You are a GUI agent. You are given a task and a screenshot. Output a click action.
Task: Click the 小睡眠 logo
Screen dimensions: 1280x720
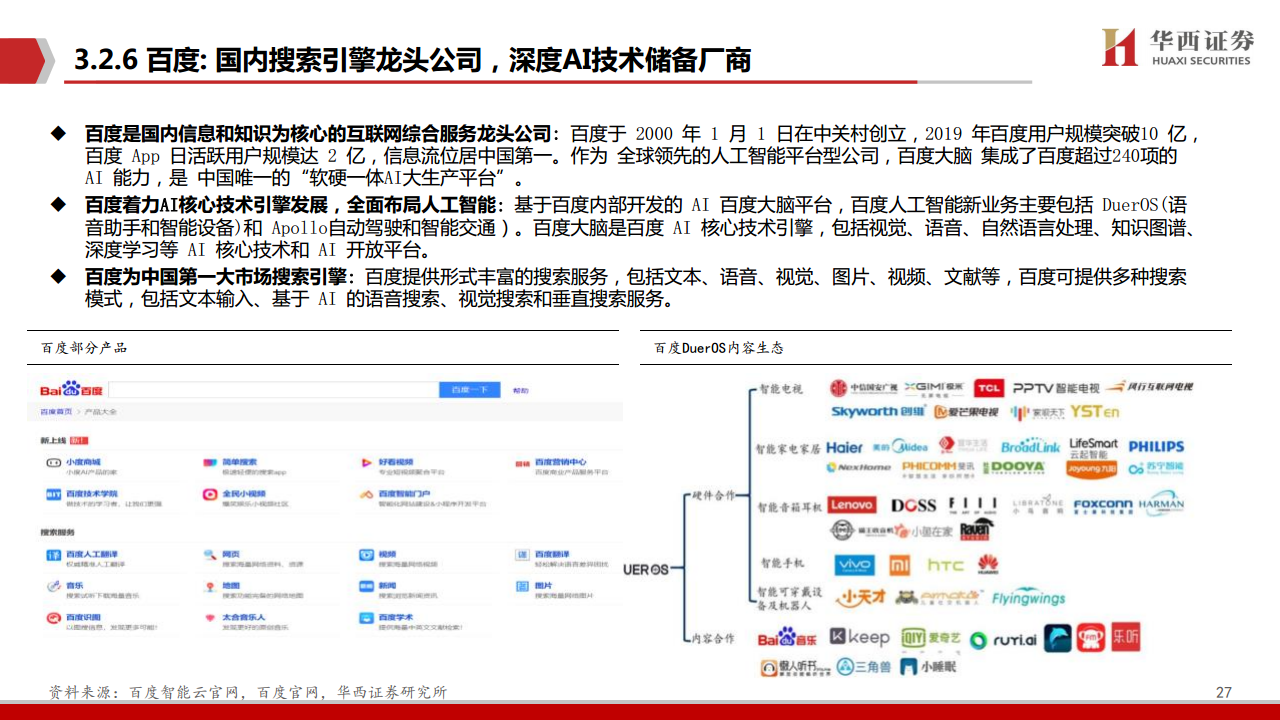click(928, 665)
